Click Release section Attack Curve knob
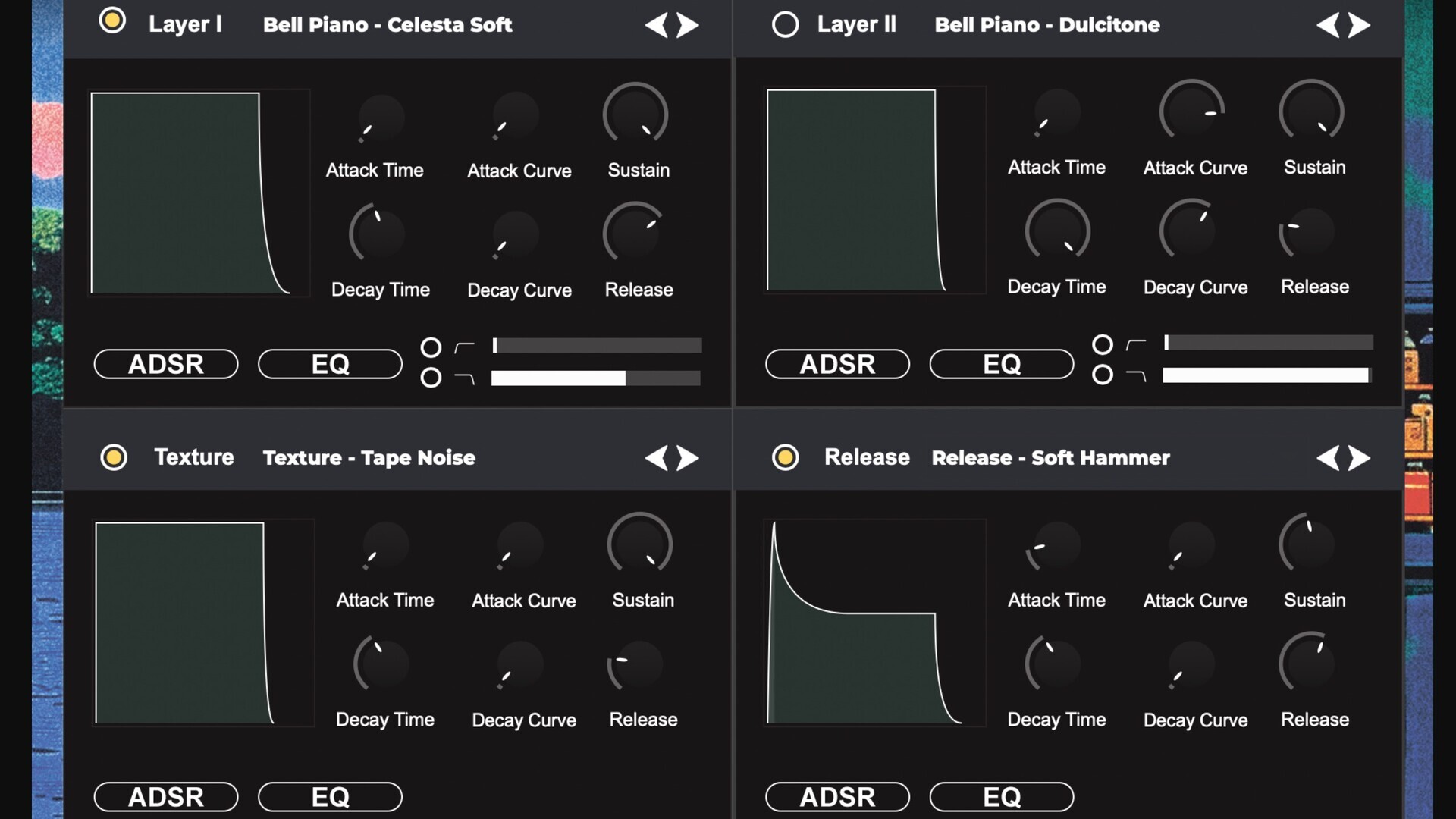The height and width of the screenshot is (819, 1456). [1192, 545]
